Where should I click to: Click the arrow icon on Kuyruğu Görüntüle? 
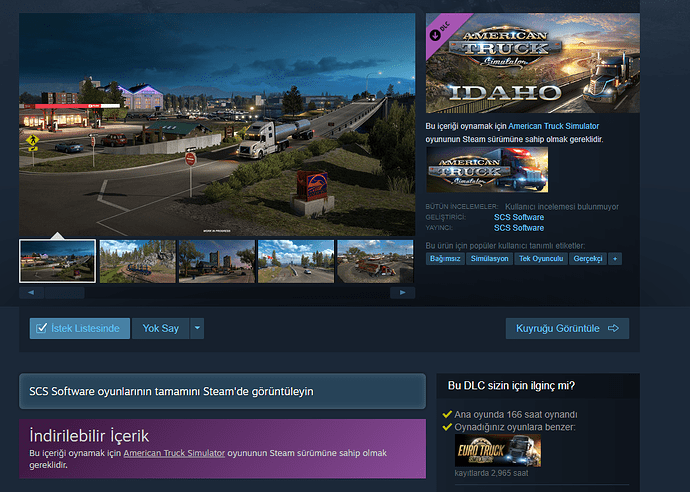[x=613, y=328]
